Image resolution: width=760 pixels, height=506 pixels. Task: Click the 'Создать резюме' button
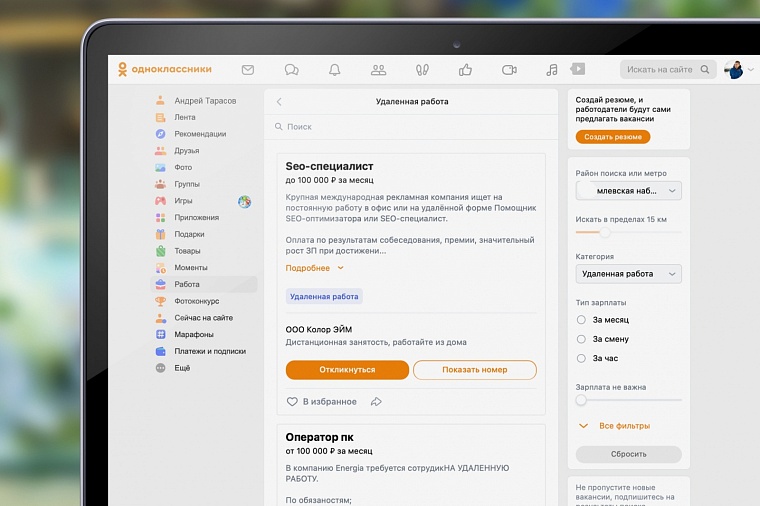click(612, 137)
